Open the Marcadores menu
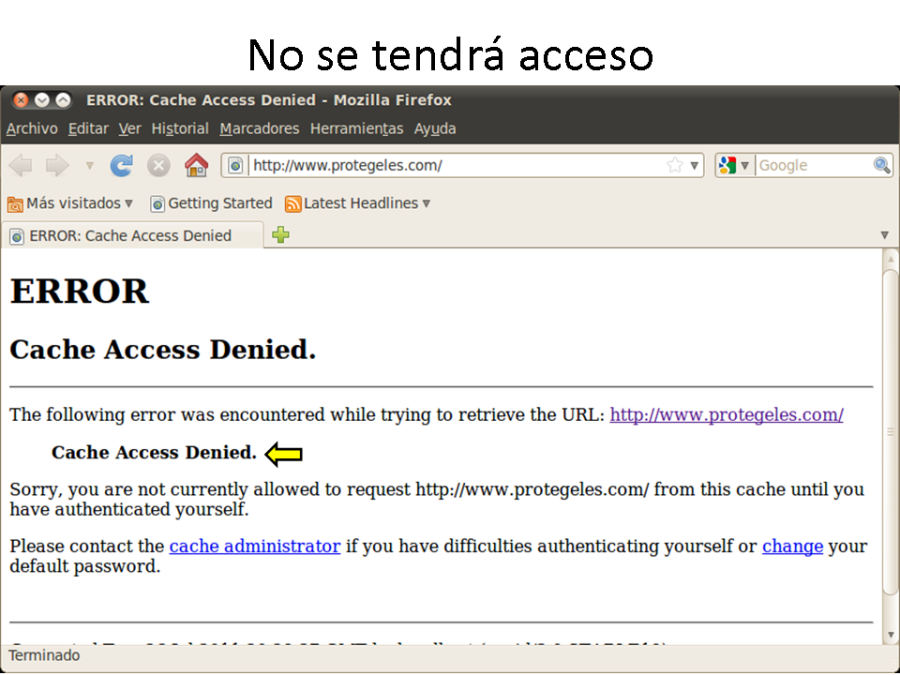 pos(259,128)
